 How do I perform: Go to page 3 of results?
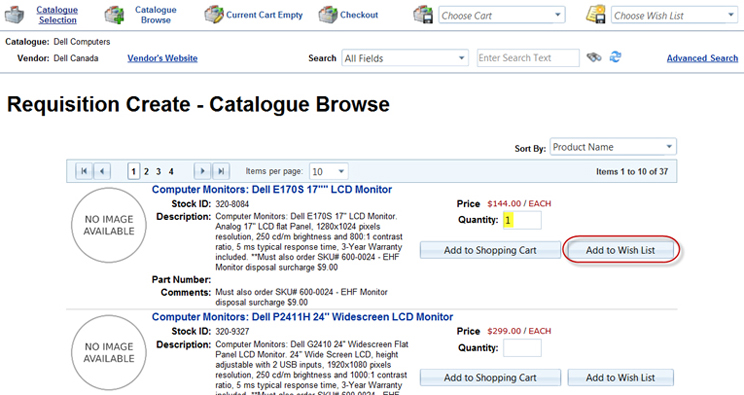pyautogui.click(x=158, y=171)
